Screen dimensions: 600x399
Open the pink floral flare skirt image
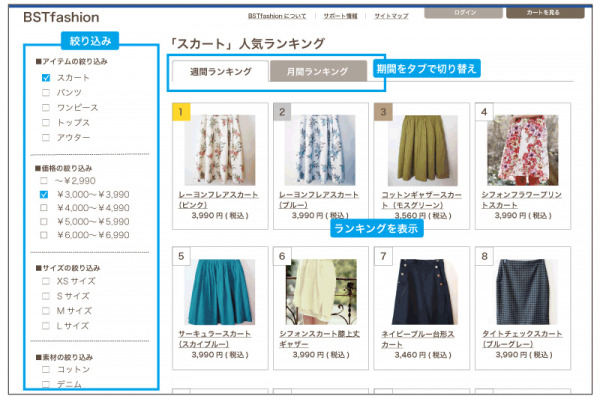[220, 150]
